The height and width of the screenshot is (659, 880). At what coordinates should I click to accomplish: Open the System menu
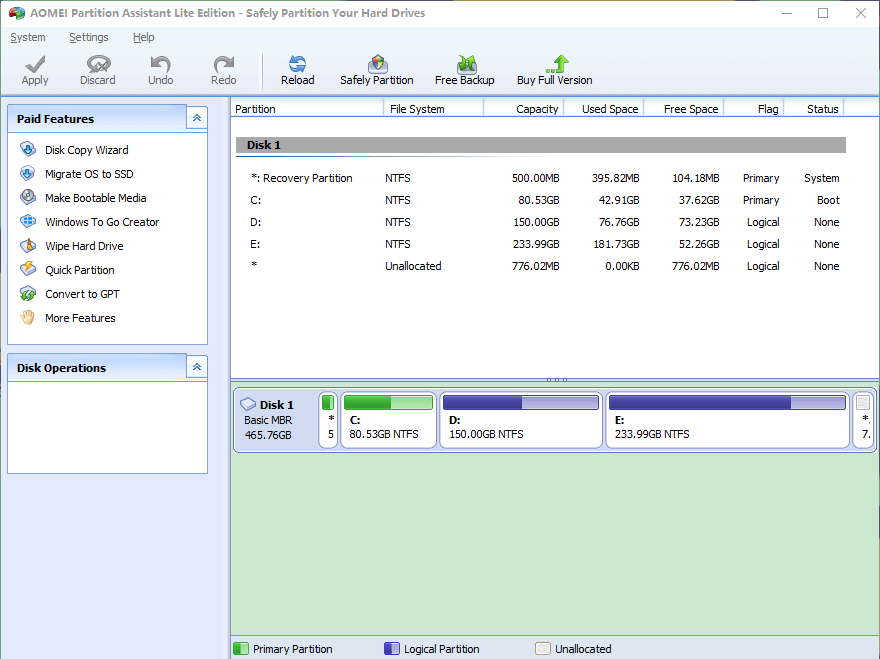click(x=28, y=37)
